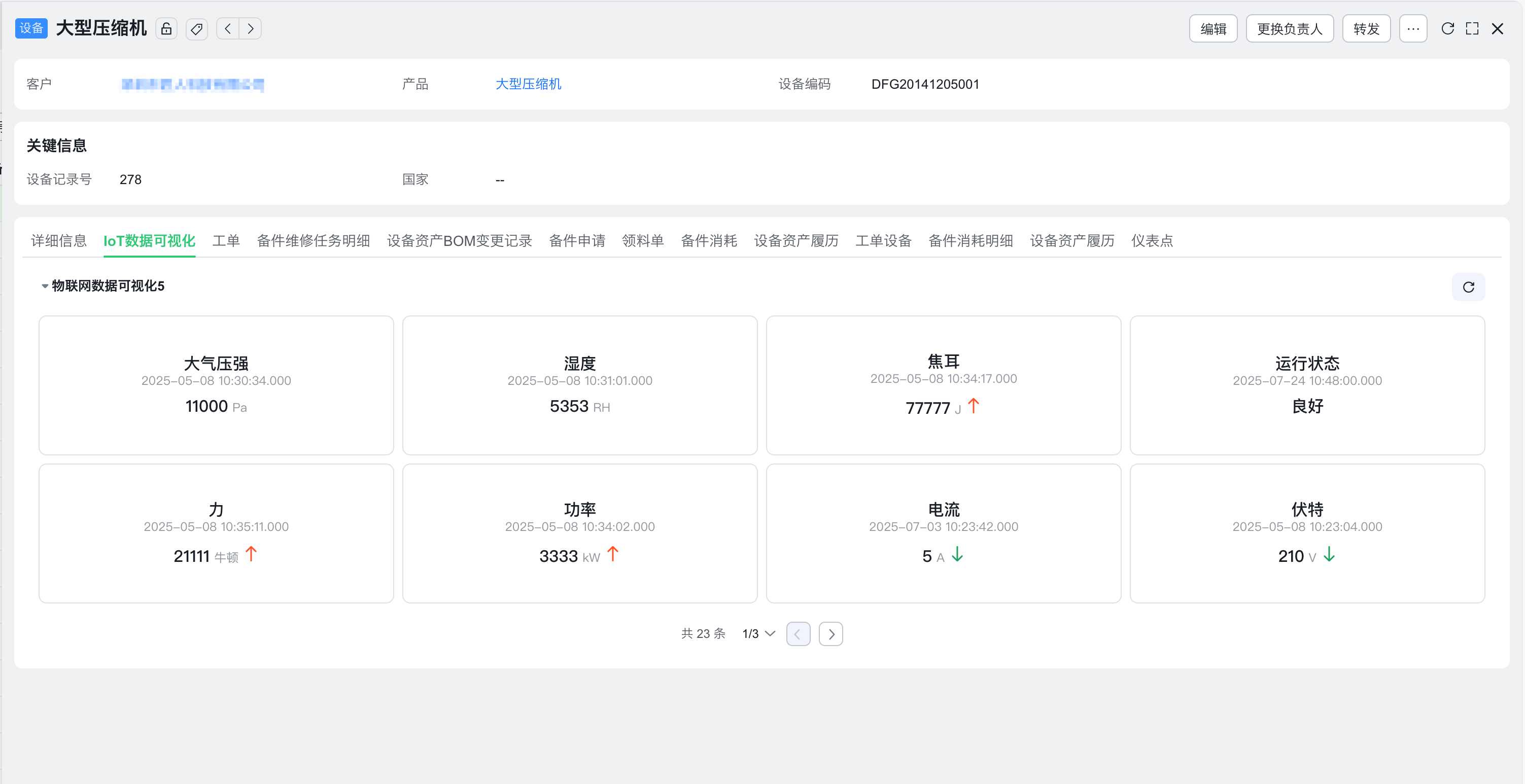Click the 转发 button
Screen dimensions: 1525x784
1366,28
